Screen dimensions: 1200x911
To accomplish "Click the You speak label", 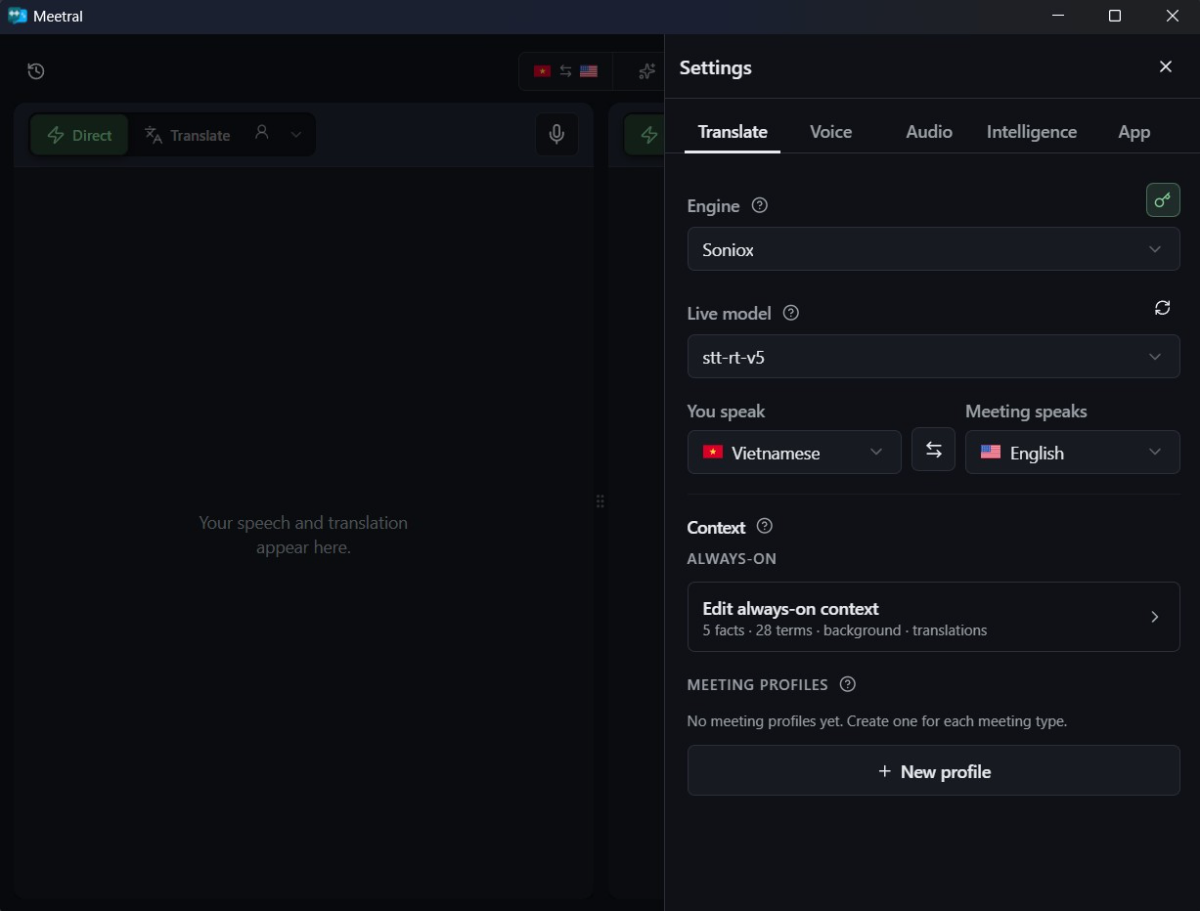I will coord(725,411).
